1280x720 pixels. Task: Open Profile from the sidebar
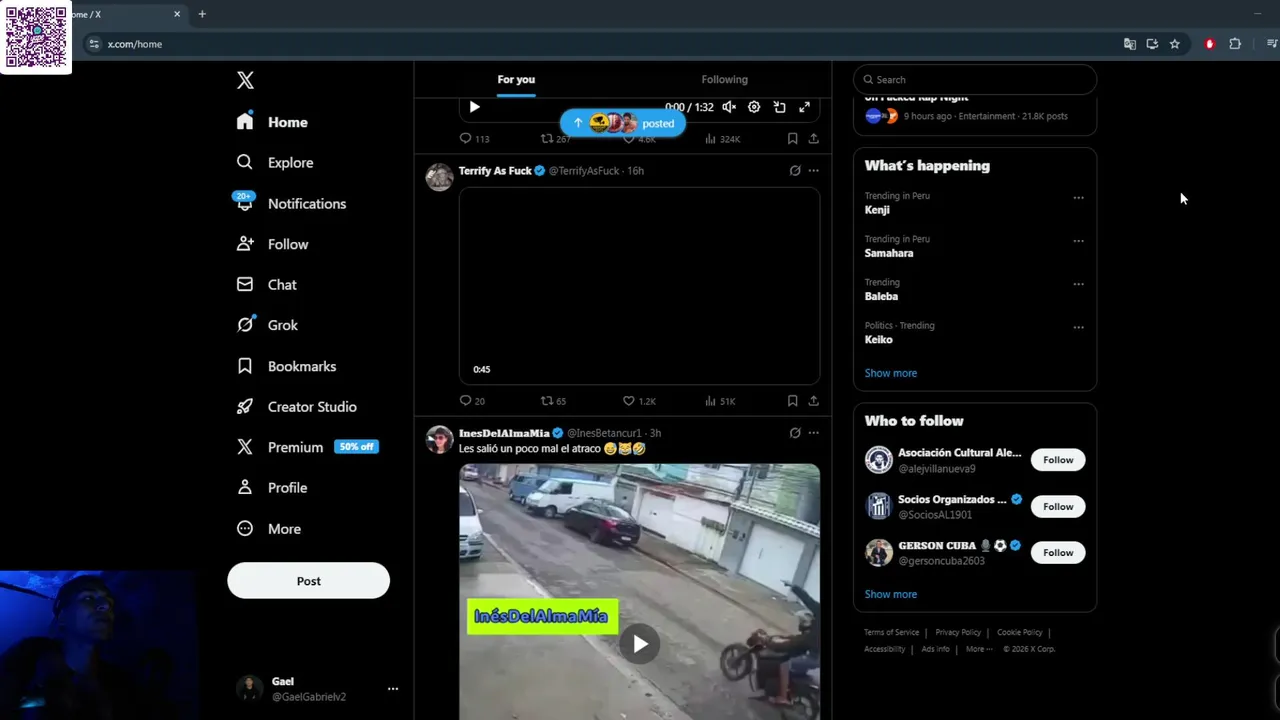271,488
